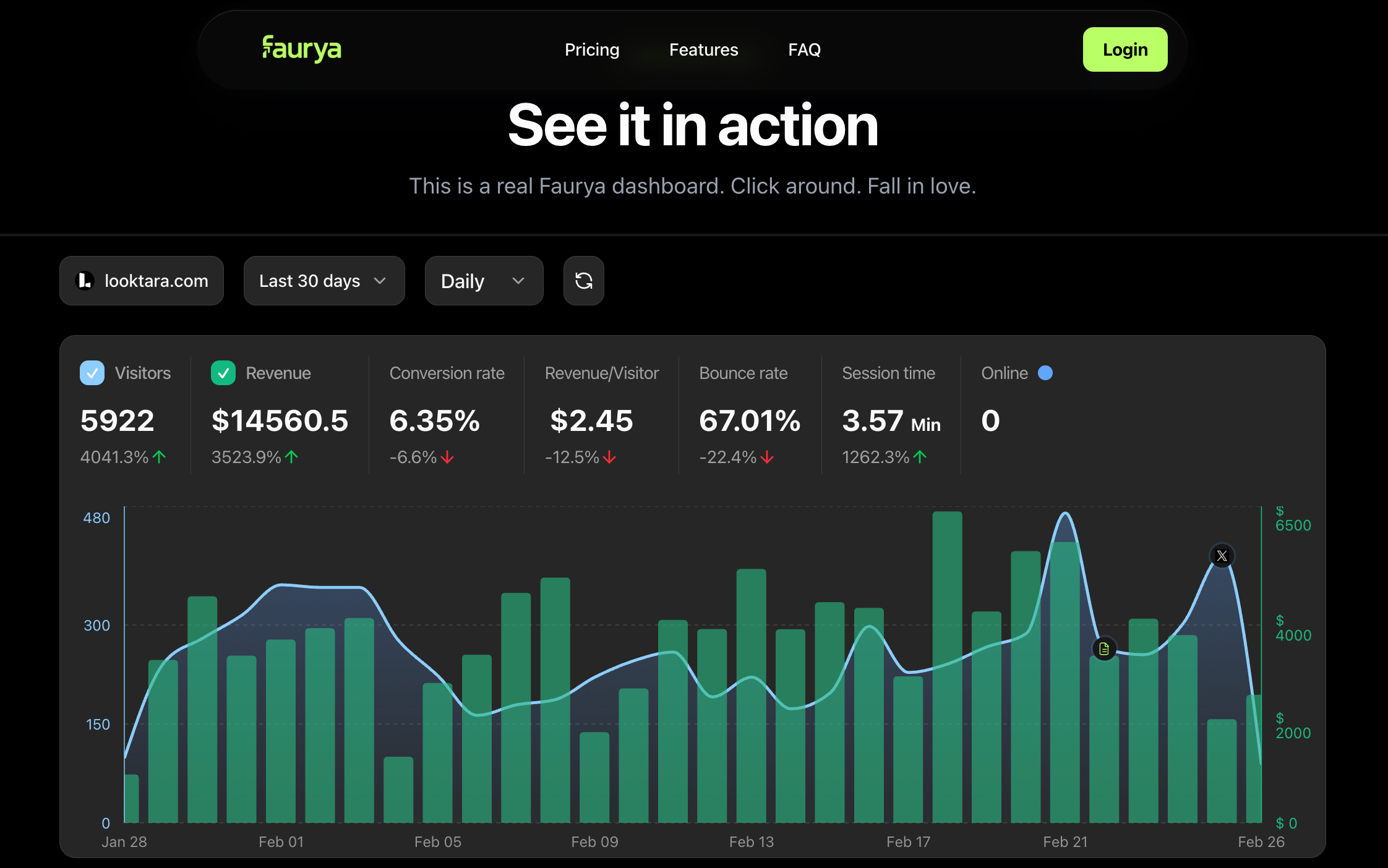
Task: Click the blue Online status dot
Action: (x=1045, y=373)
